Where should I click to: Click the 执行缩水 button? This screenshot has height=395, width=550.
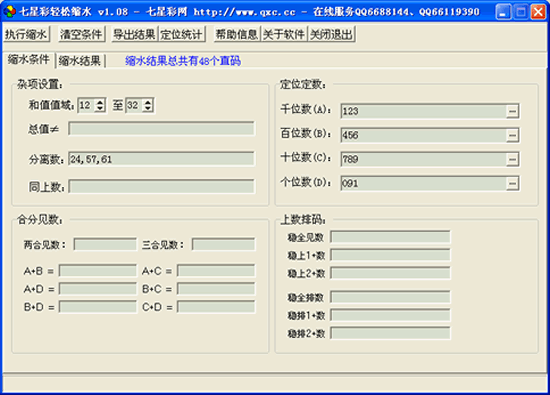[x=26, y=34]
